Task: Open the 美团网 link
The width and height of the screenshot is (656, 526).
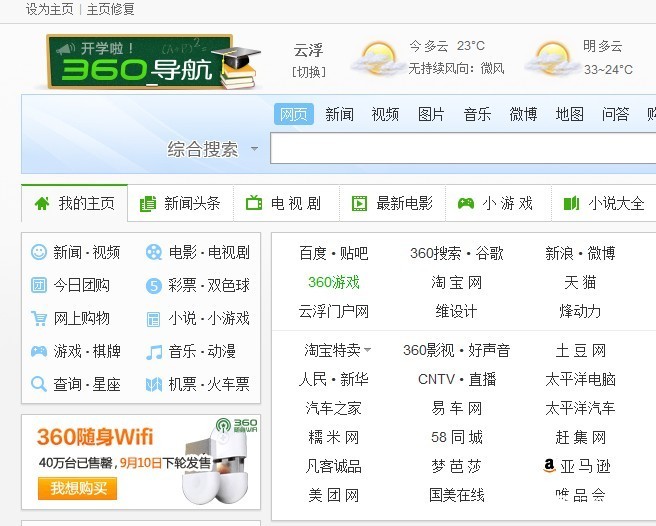Action: tap(333, 495)
